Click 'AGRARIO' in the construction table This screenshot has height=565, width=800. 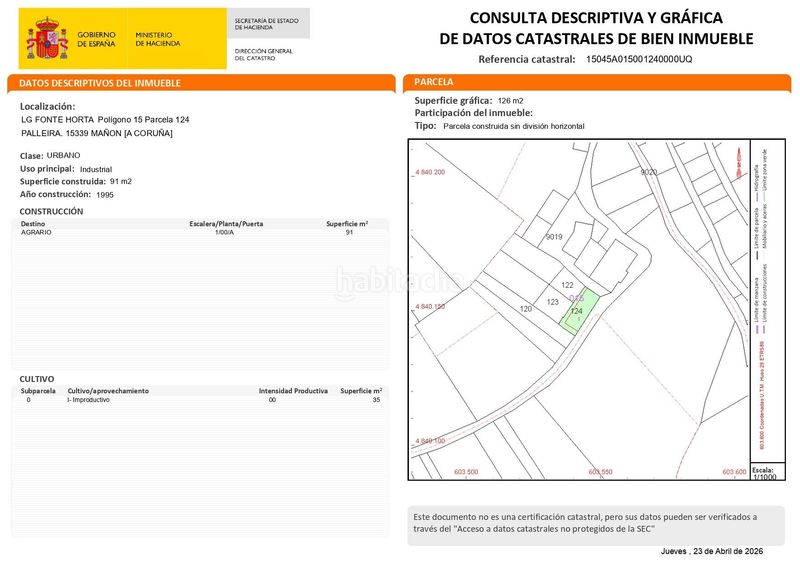click(36, 232)
